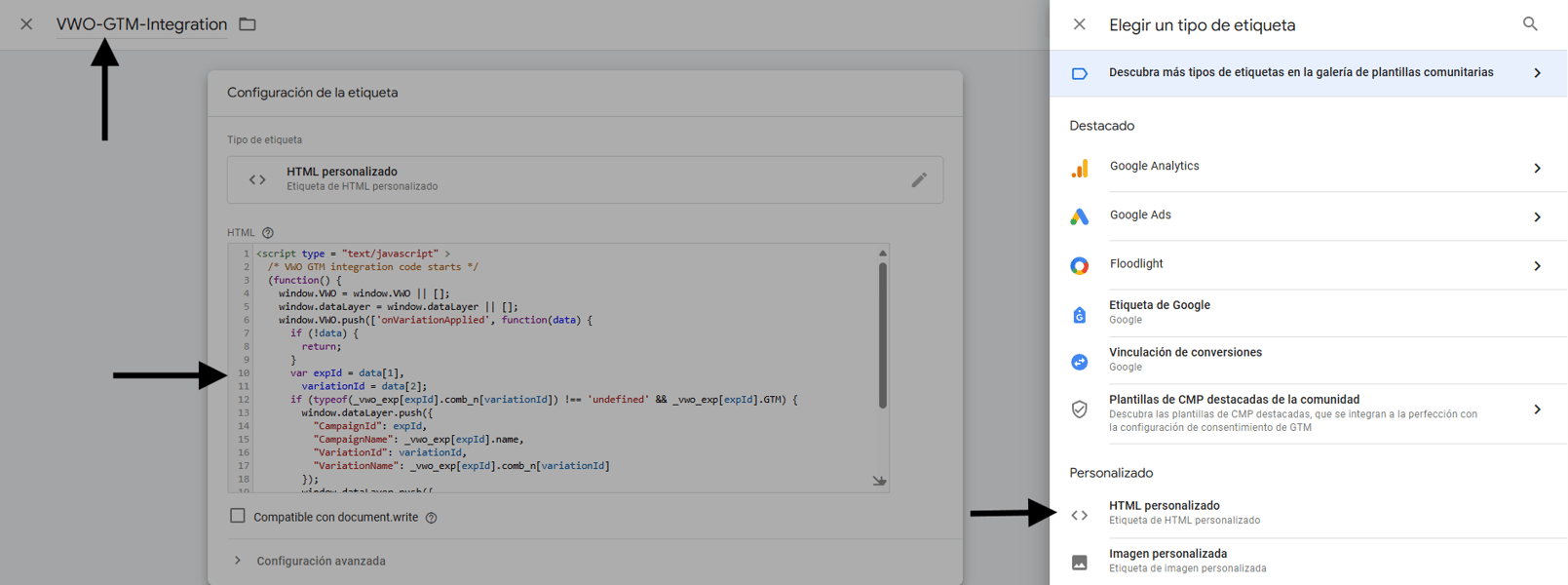Click the Destacado section heading

(1102, 126)
